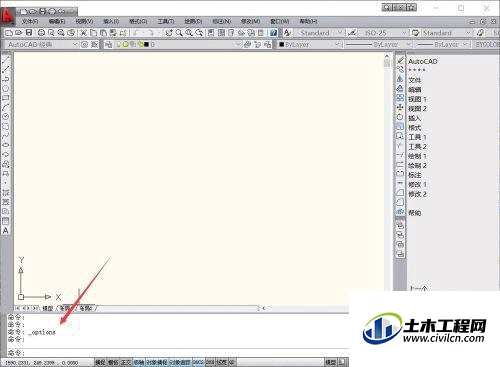Click the Copy icon next to scissors
This screenshot has width=500, height=367.
[94, 33]
